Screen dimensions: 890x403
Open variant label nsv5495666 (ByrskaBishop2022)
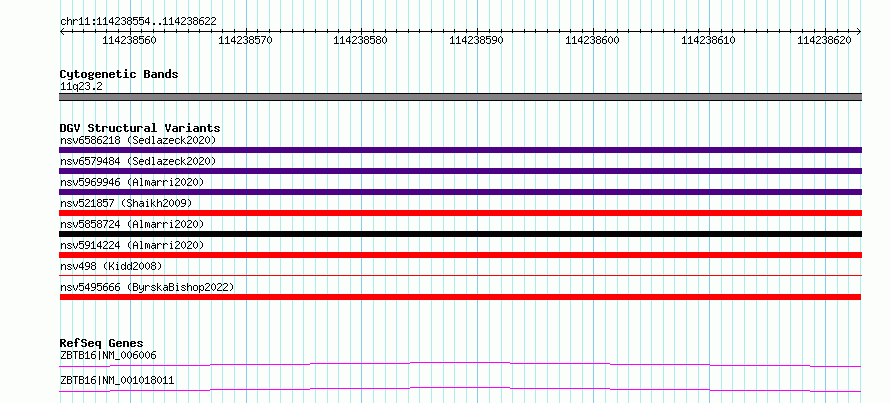pyautogui.click(x=147, y=287)
